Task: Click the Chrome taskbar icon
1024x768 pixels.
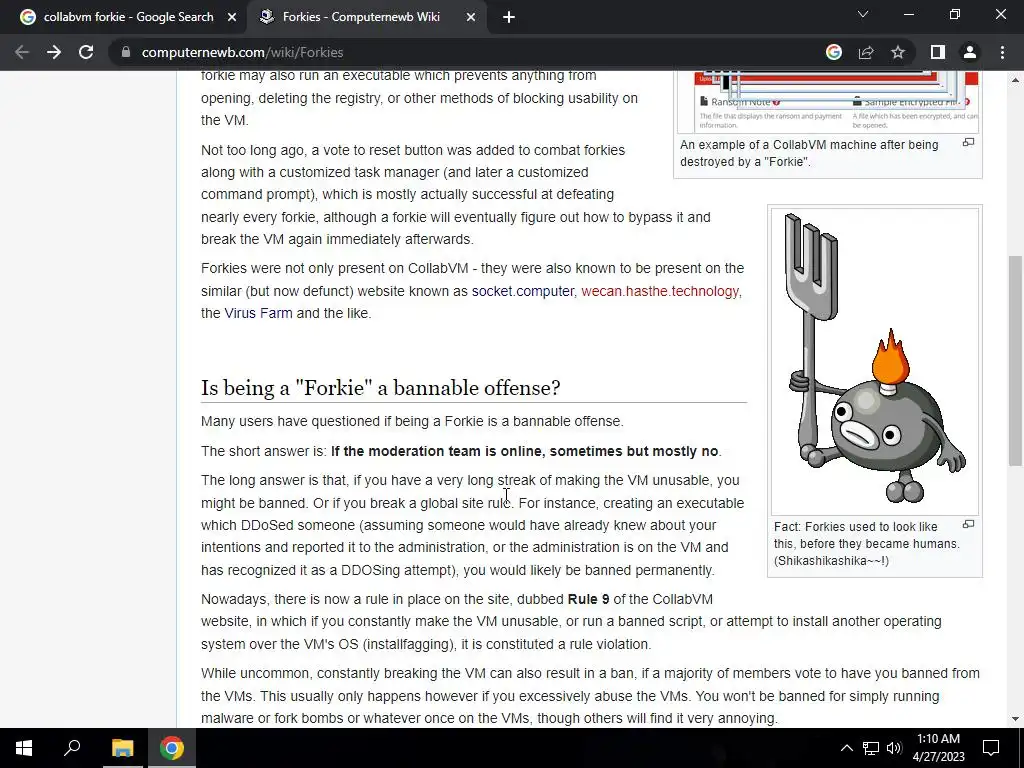Action: (x=172, y=748)
